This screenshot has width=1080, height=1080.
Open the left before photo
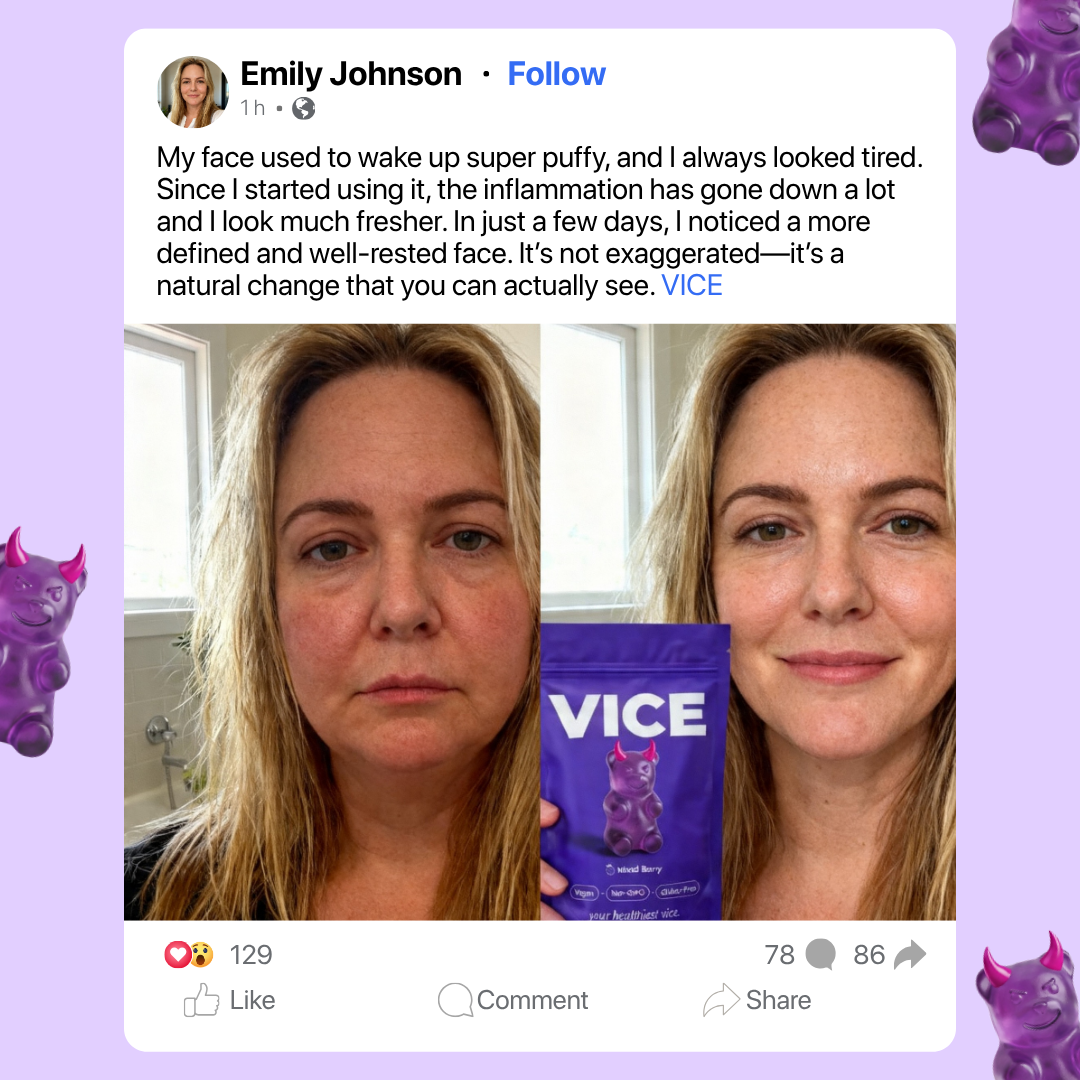point(332,622)
